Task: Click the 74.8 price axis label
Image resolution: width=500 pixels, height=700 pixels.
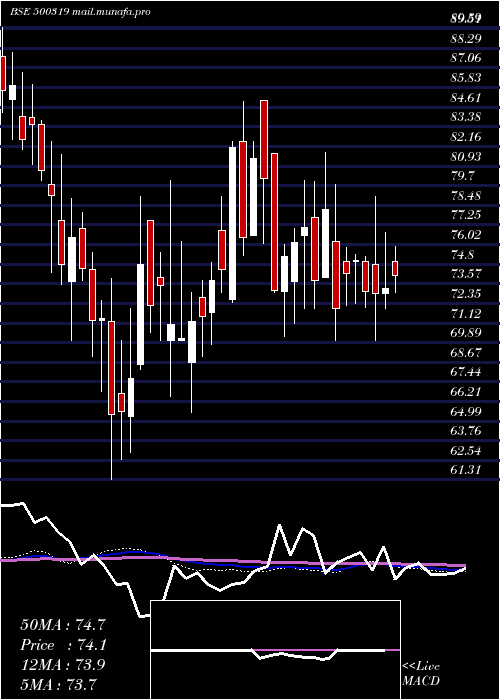Action: [462, 254]
